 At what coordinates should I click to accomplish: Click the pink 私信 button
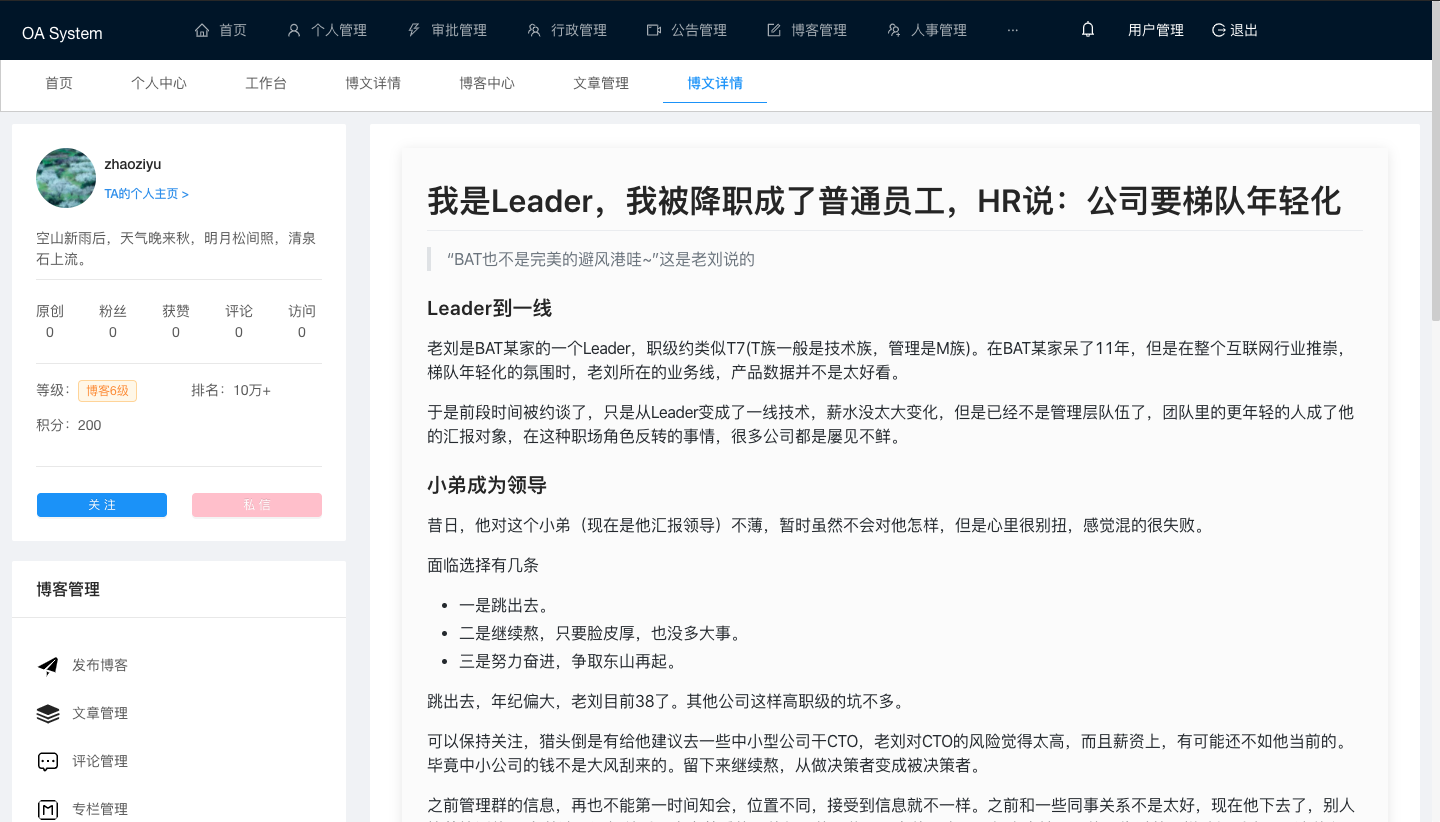click(x=257, y=505)
